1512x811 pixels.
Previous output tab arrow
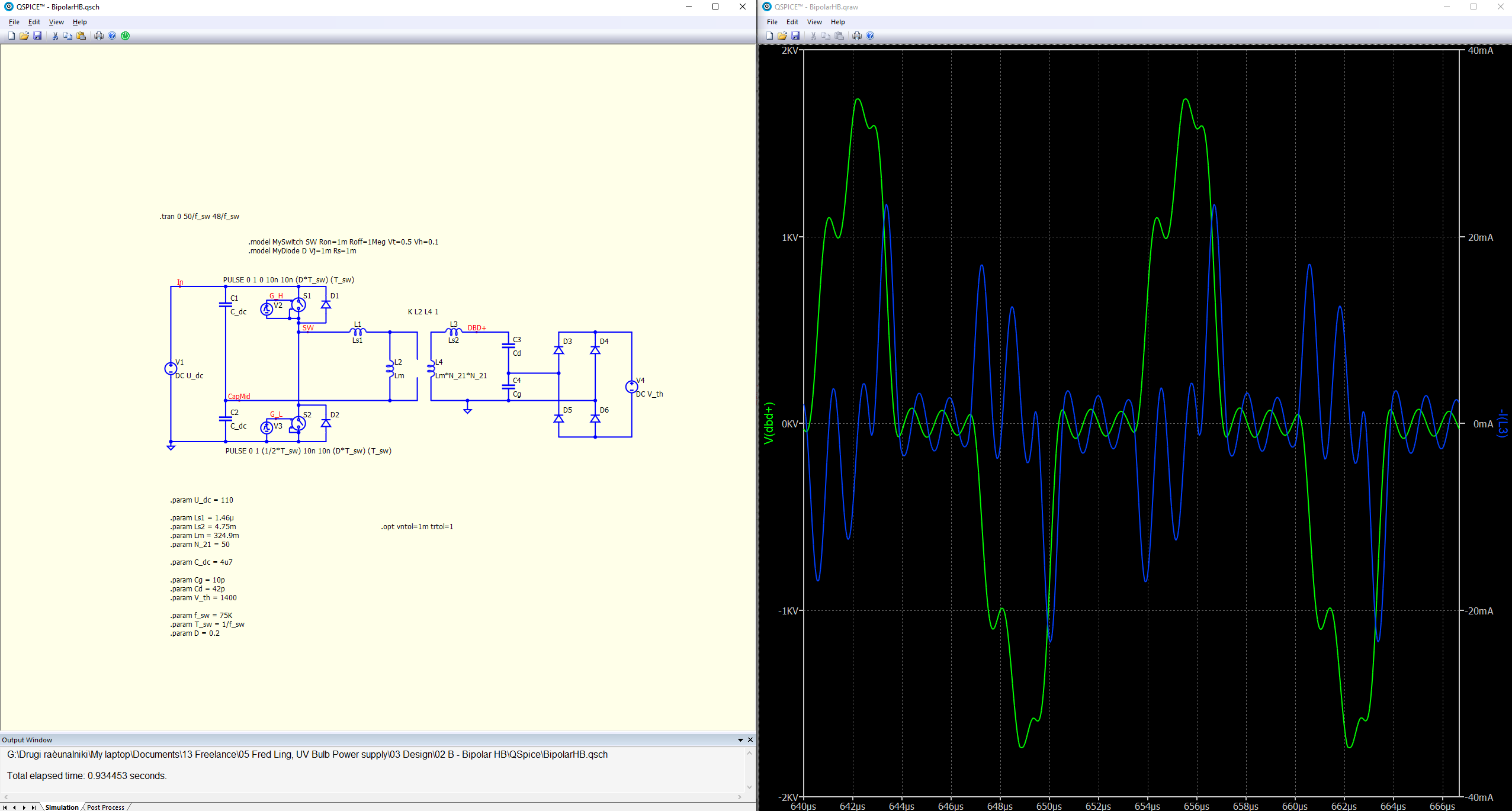point(14,807)
